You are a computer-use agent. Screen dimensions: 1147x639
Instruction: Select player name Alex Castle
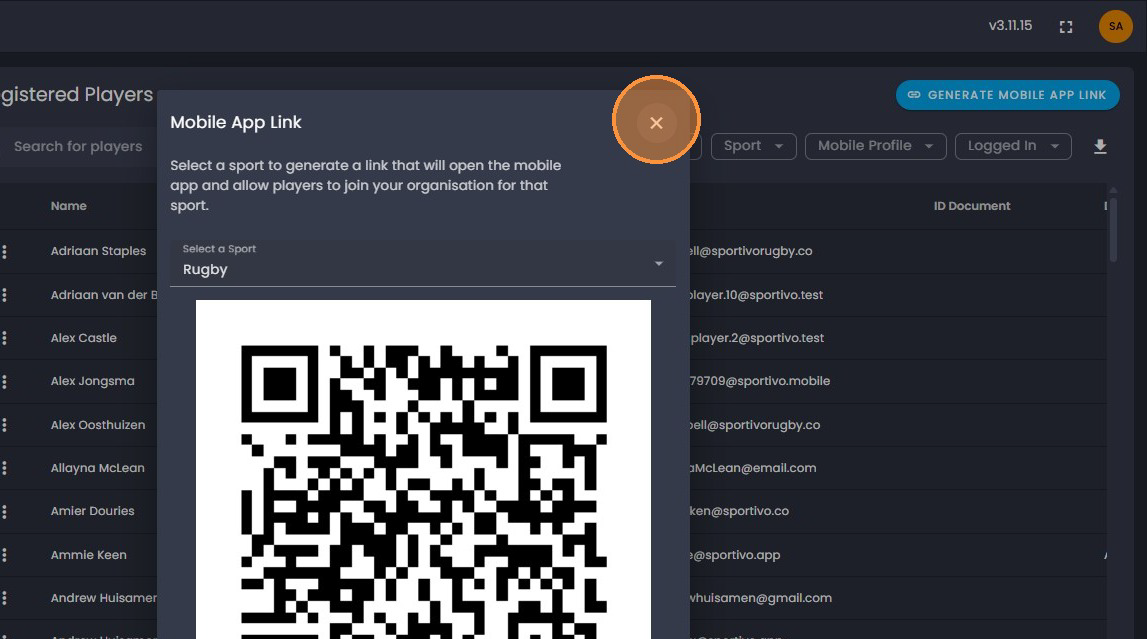[x=83, y=338]
